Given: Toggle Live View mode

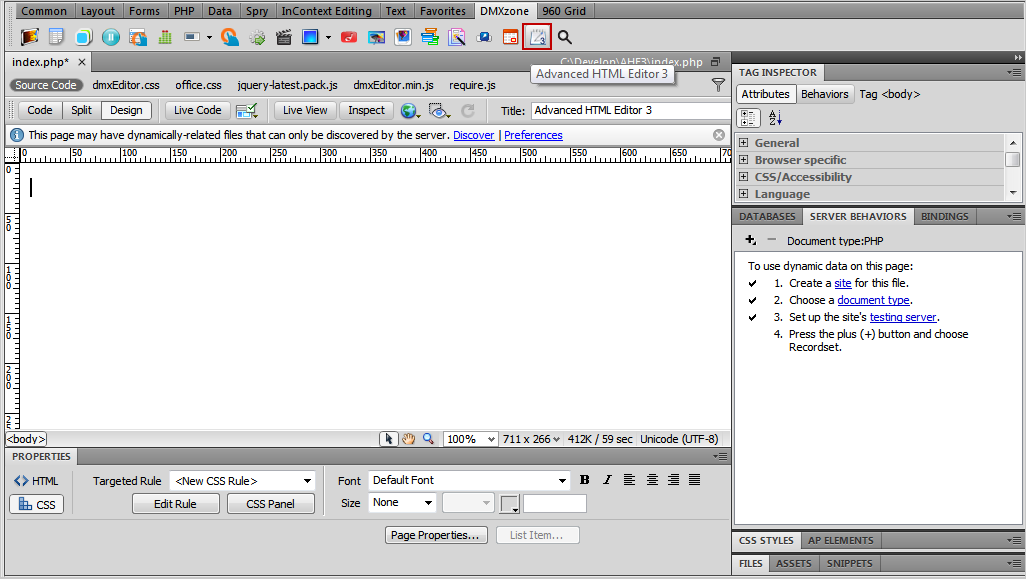Looking at the screenshot, I should [305, 111].
